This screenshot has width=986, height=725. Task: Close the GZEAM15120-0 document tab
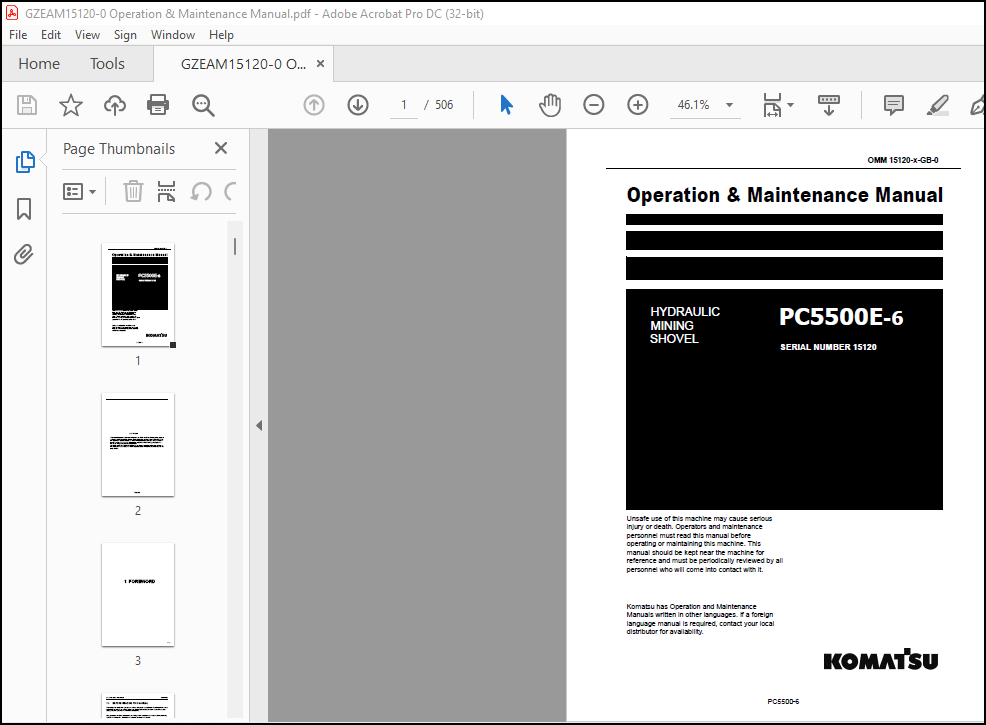(x=320, y=64)
